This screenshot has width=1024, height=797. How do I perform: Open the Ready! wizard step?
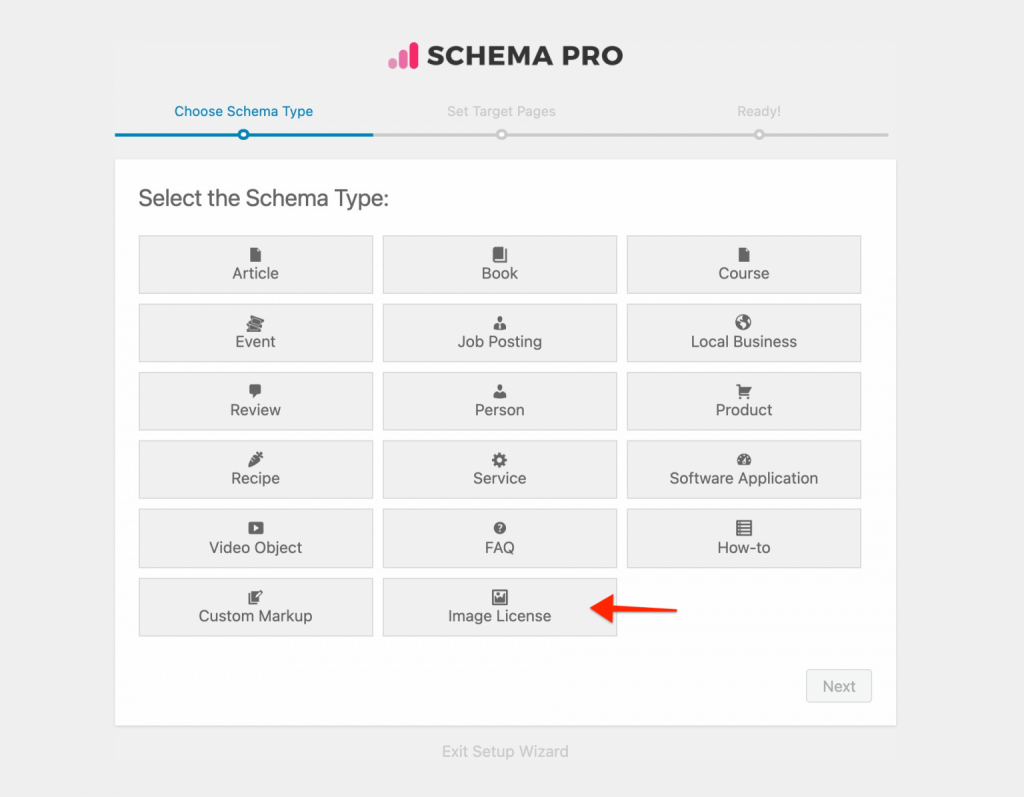[x=758, y=111]
